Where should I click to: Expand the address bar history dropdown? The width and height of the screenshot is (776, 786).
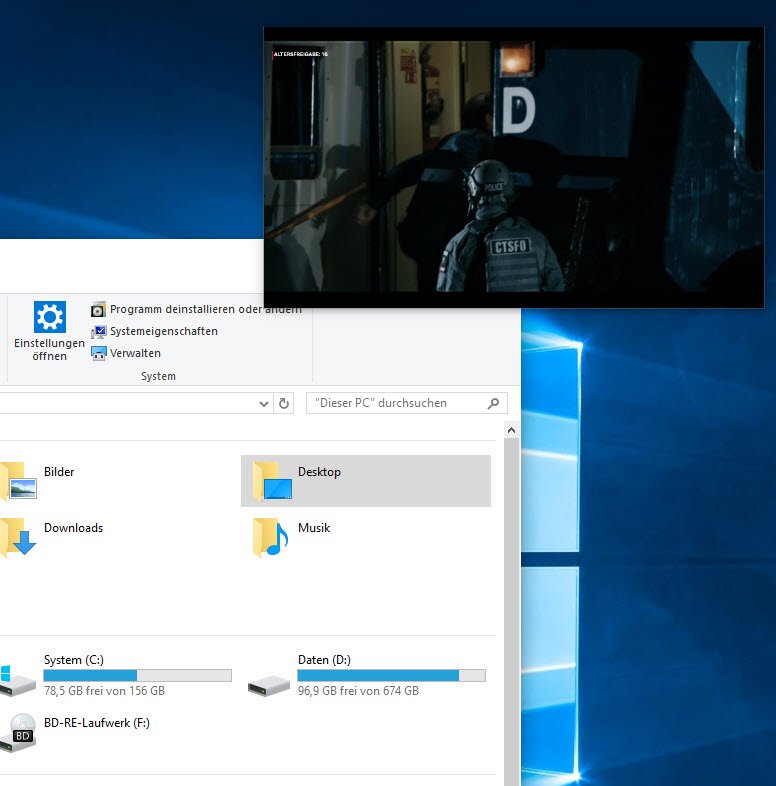[264, 404]
